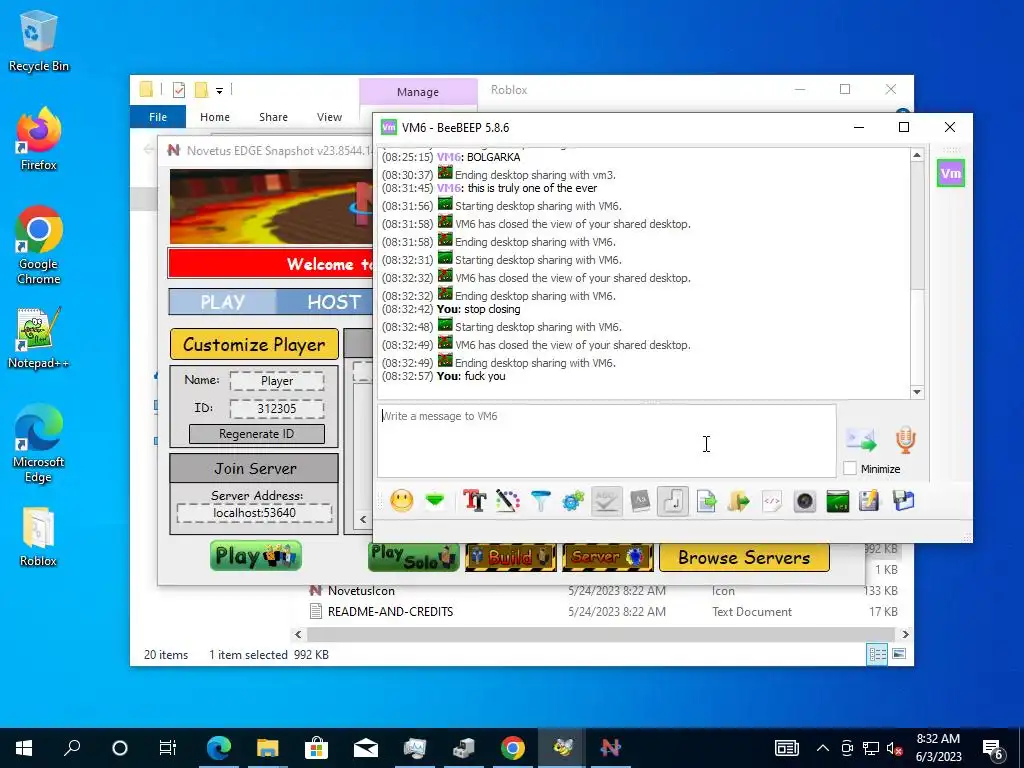Open the font color picker icon
Image resolution: width=1024 pixels, height=768 pixels.
[507, 501]
